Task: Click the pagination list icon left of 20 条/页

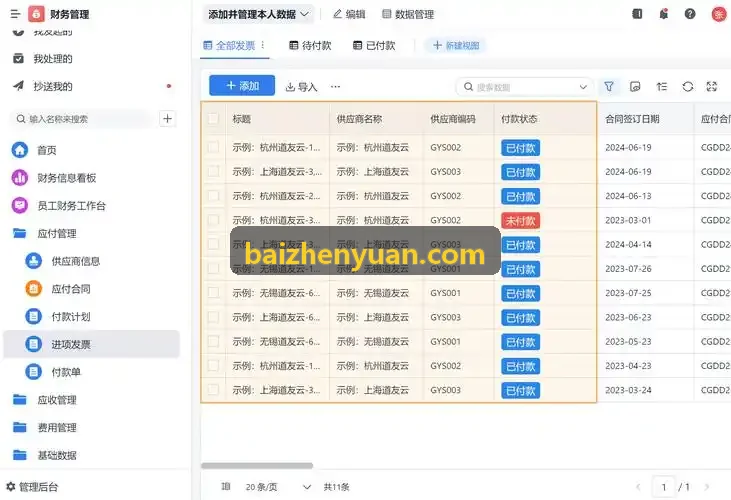Action: 226,486
